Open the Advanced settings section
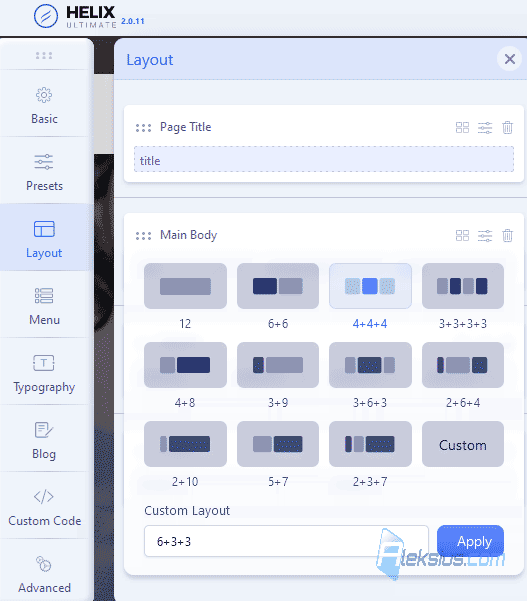 pyautogui.click(x=44, y=571)
